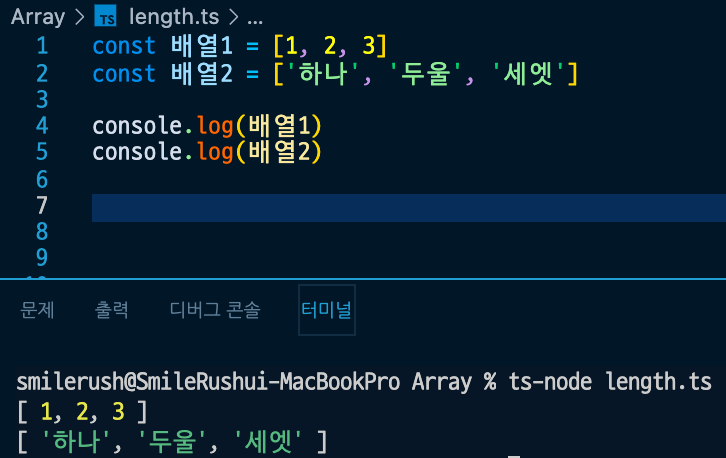Click console on line 4
This screenshot has width=726, height=458.
pyautogui.click(x=137, y=126)
